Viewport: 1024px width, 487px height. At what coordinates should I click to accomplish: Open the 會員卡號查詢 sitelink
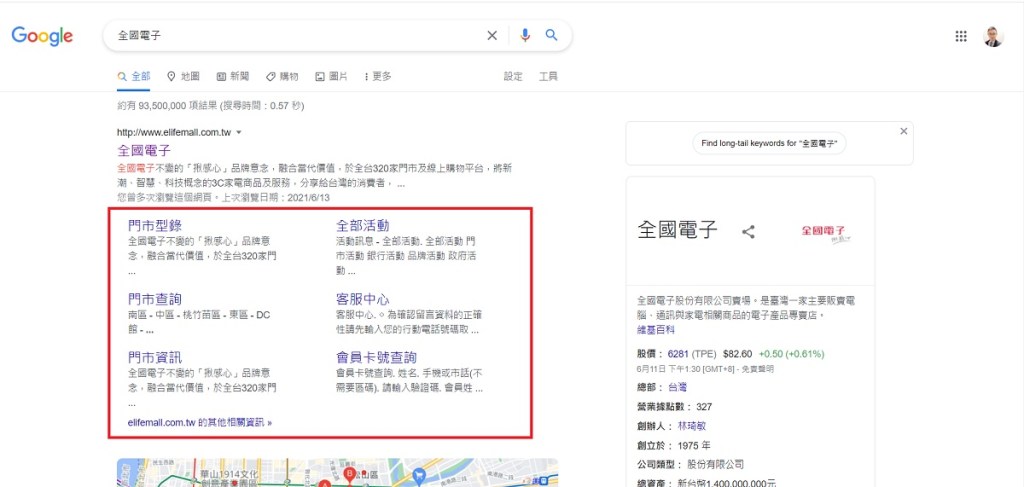click(376, 358)
